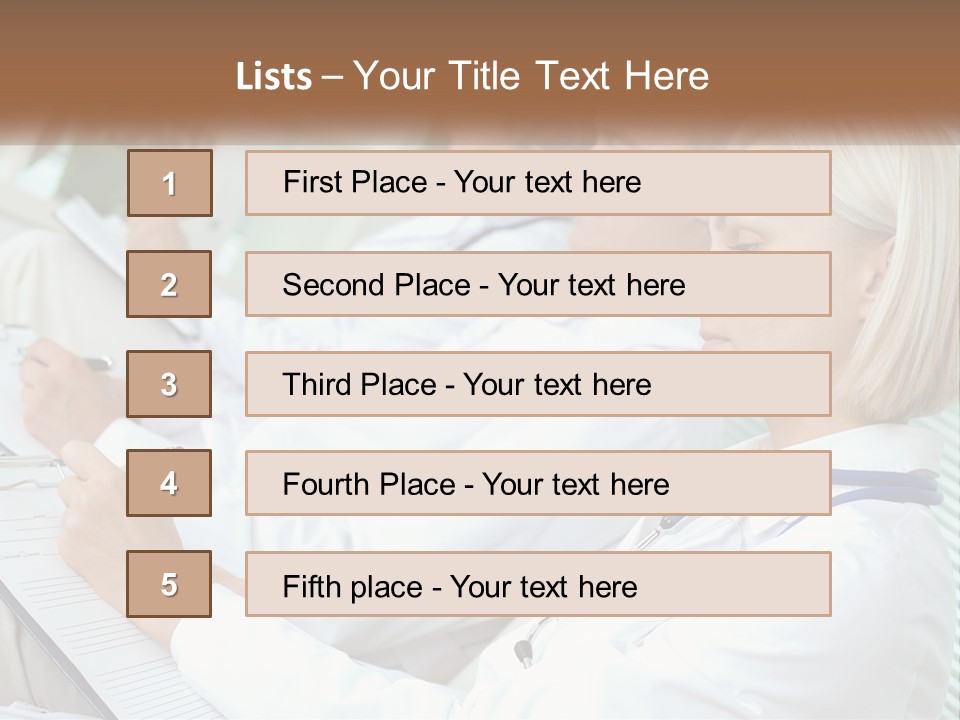Click the number 3 box
The image size is (960, 720).
click(x=169, y=384)
